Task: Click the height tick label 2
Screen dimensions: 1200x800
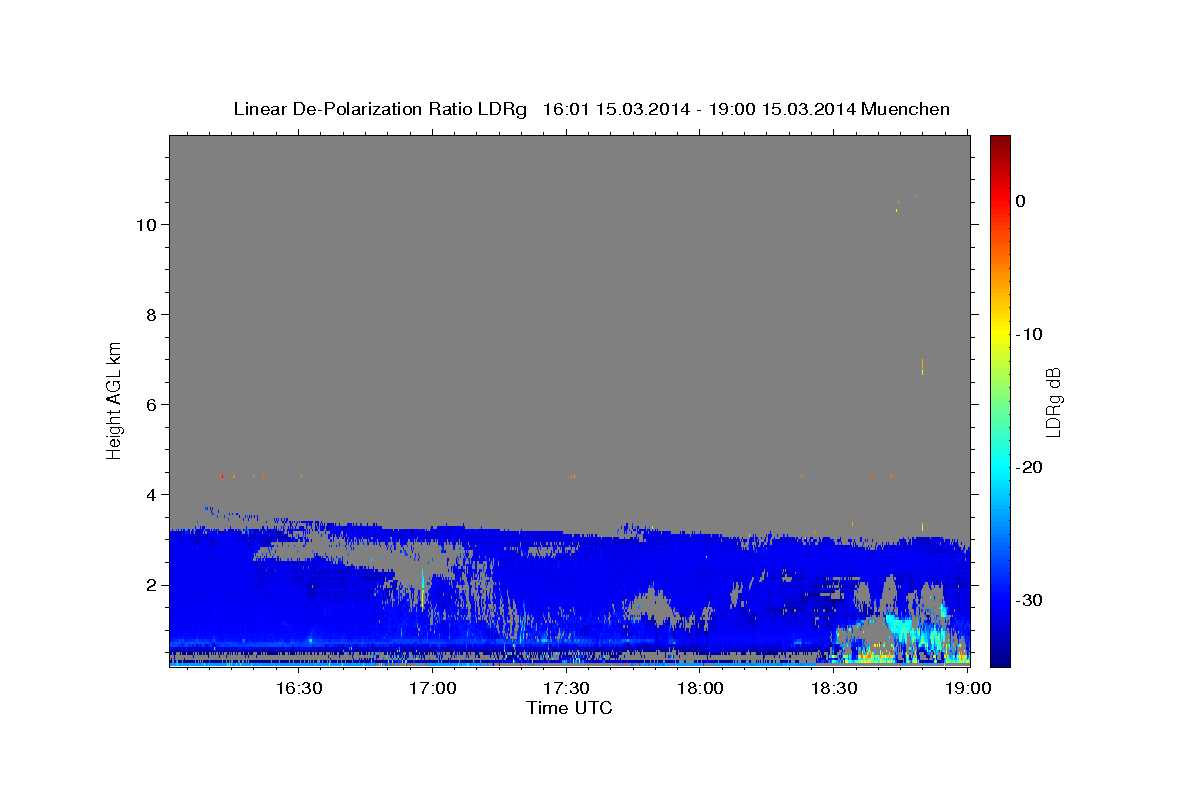Action: 151,584
